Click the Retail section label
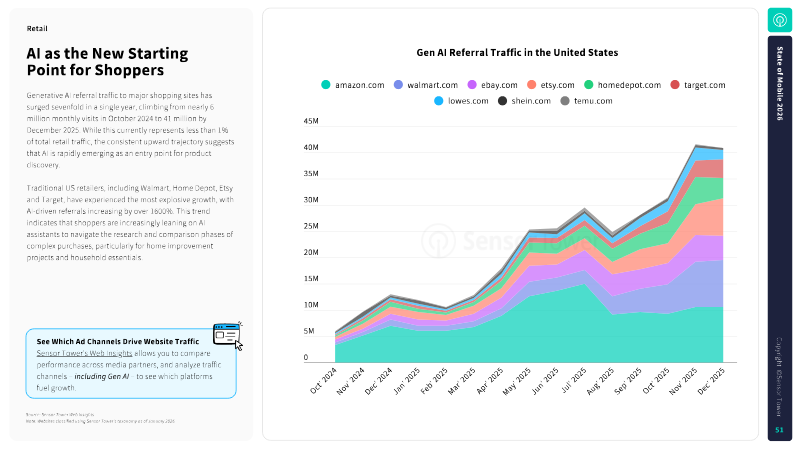The image size is (800, 450). 37,29
